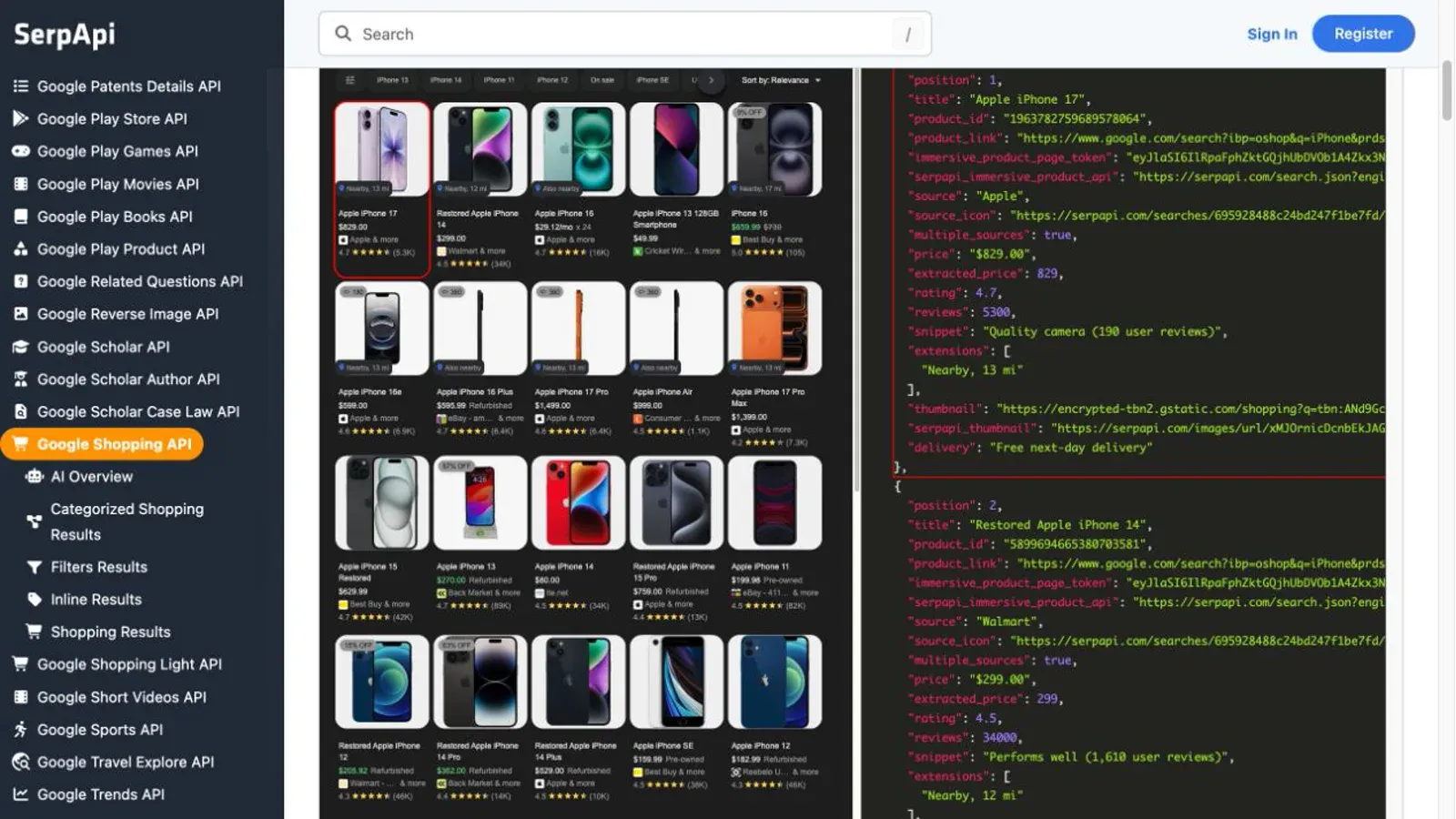
Task: Select the iPhone SE filter chip
Action: 652,80
